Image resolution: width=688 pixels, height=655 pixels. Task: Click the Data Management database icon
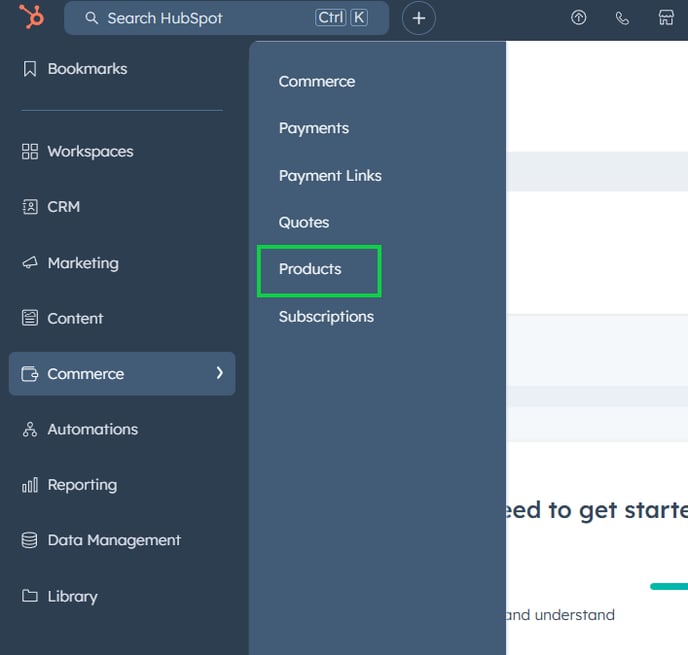tap(29, 540)
